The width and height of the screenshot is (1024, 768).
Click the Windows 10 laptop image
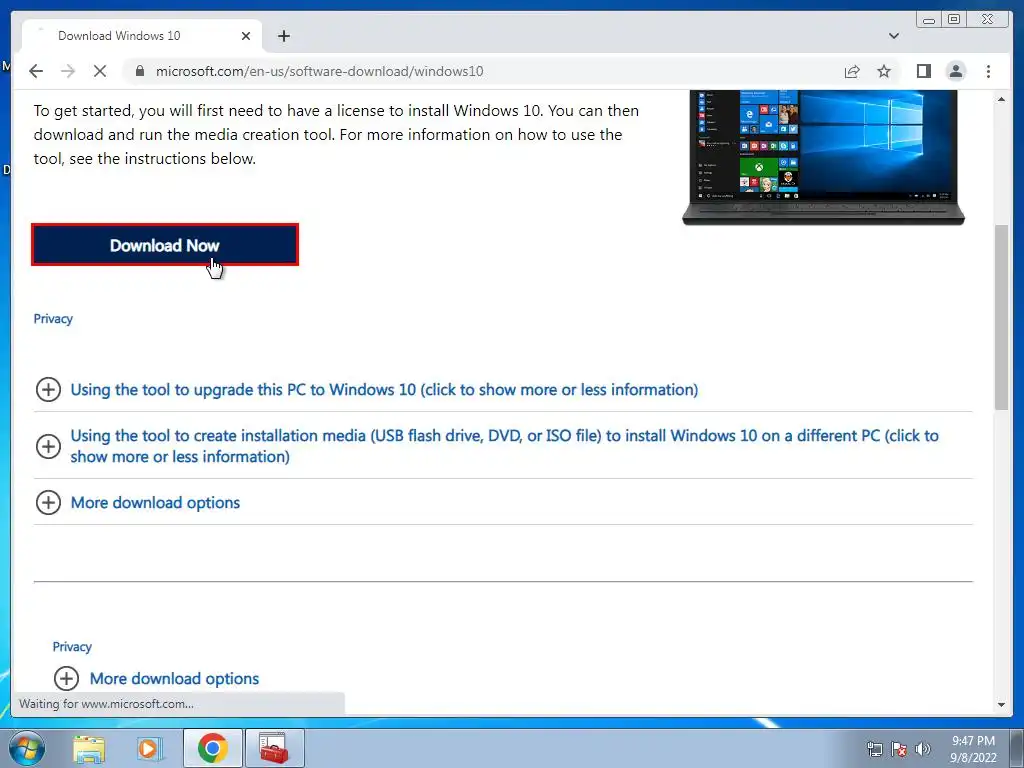click(823, 157)
